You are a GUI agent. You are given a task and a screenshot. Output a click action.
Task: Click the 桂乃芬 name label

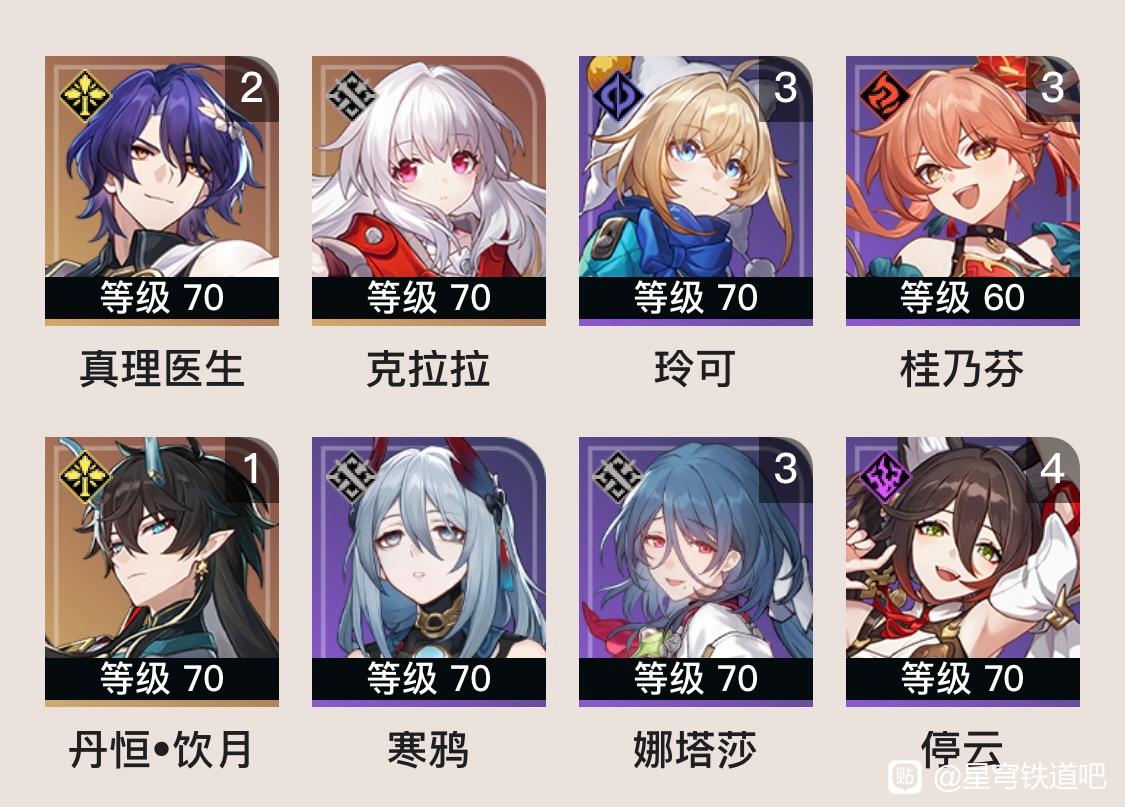[x=962, y=369]
